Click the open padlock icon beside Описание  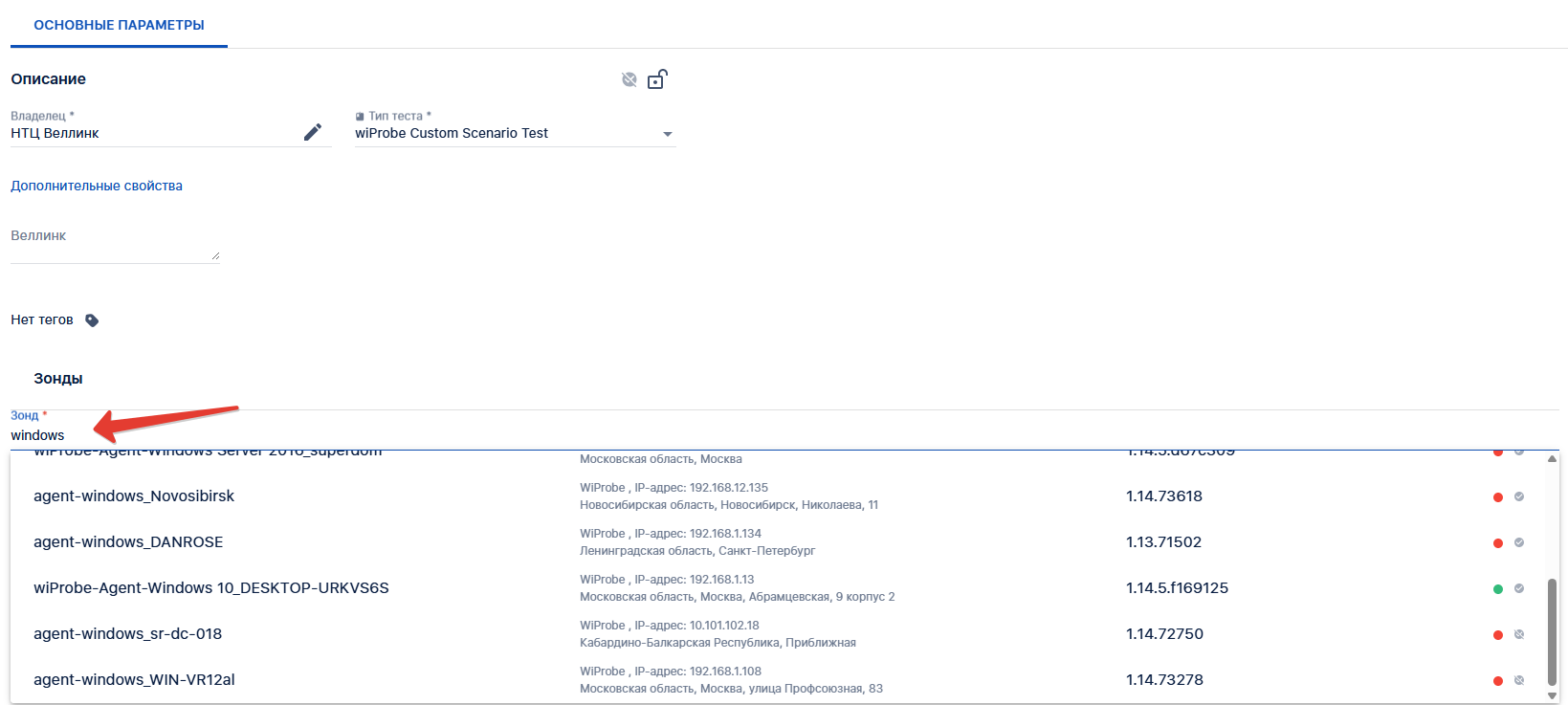coord(657,79)
